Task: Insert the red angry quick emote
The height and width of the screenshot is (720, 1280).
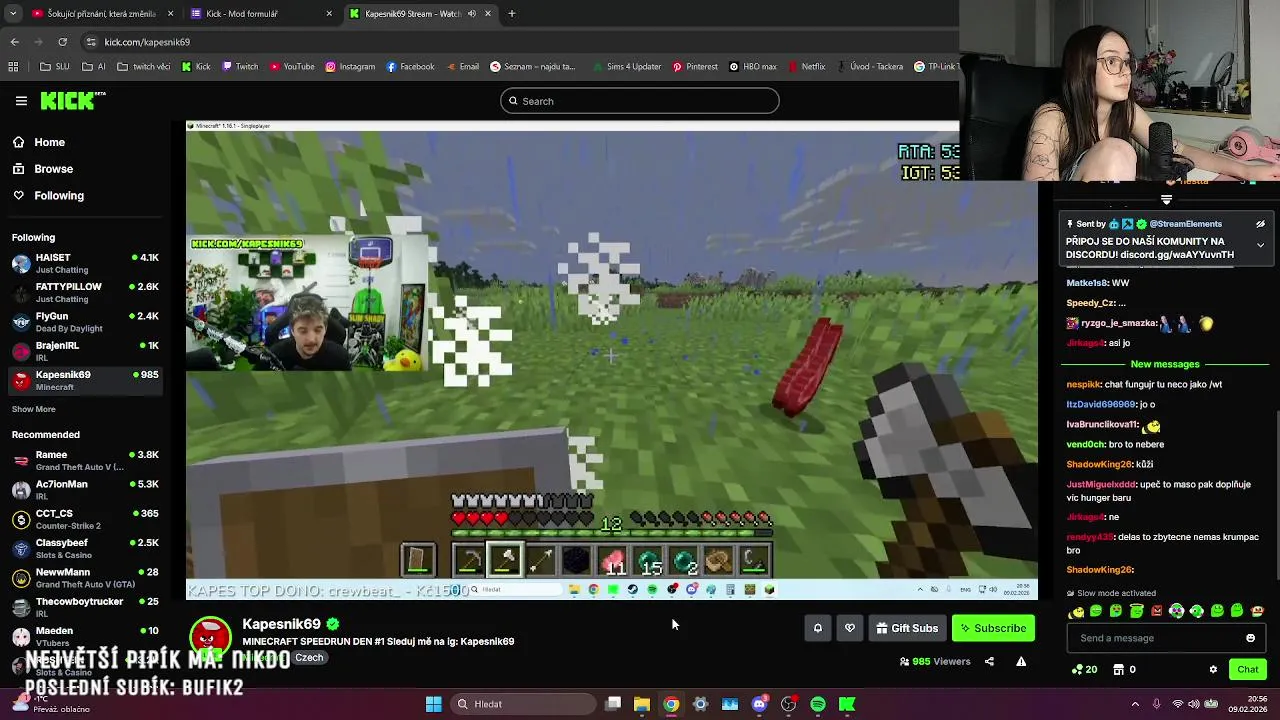Action: pyautogui.click(x=1157, y=611)
